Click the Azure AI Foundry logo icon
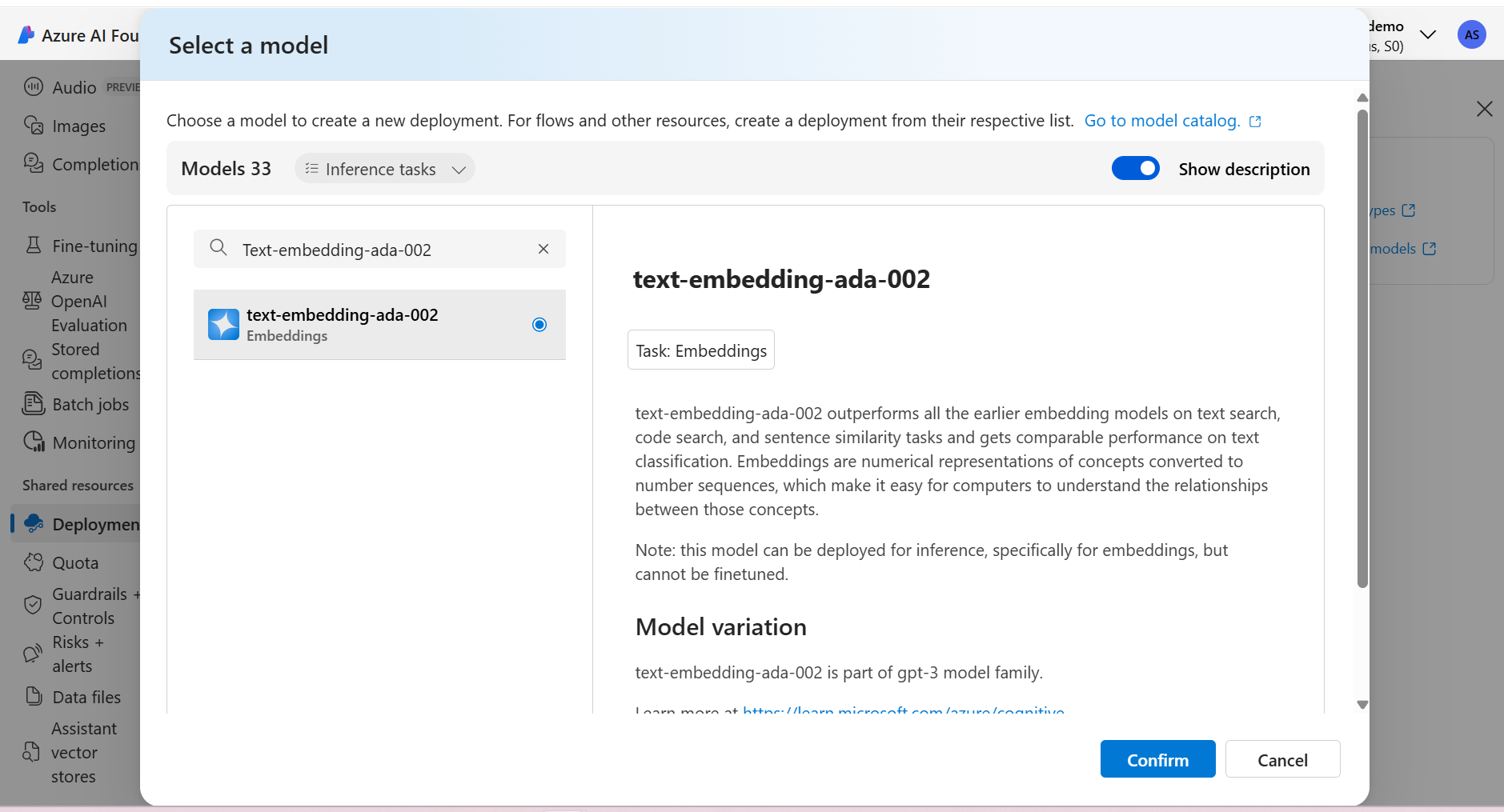The width and height of the screenshot is (1504, 812). (x=26, y=35)
